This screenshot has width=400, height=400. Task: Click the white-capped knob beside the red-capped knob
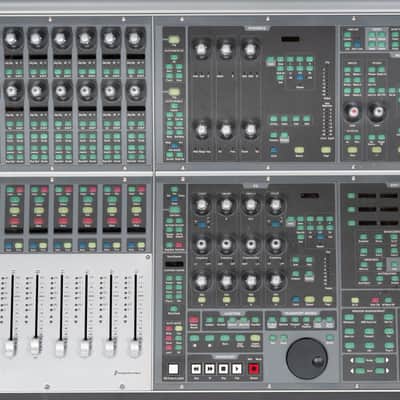pyautogui.click(x=377, y=112)
